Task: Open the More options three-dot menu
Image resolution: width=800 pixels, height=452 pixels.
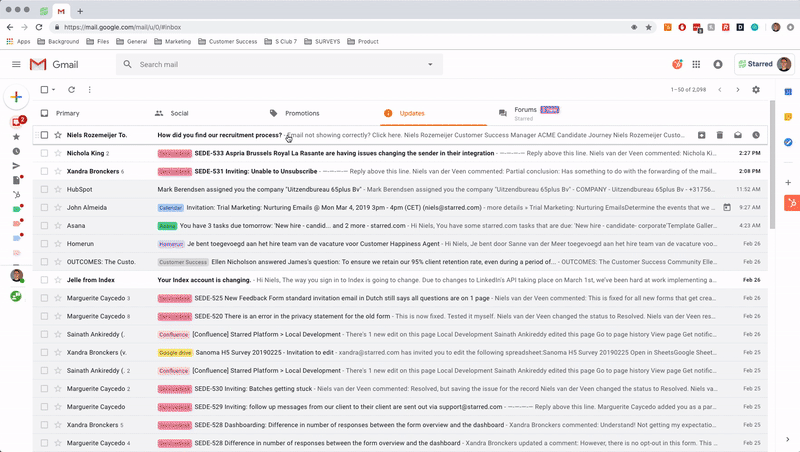Action: [90, 90]
